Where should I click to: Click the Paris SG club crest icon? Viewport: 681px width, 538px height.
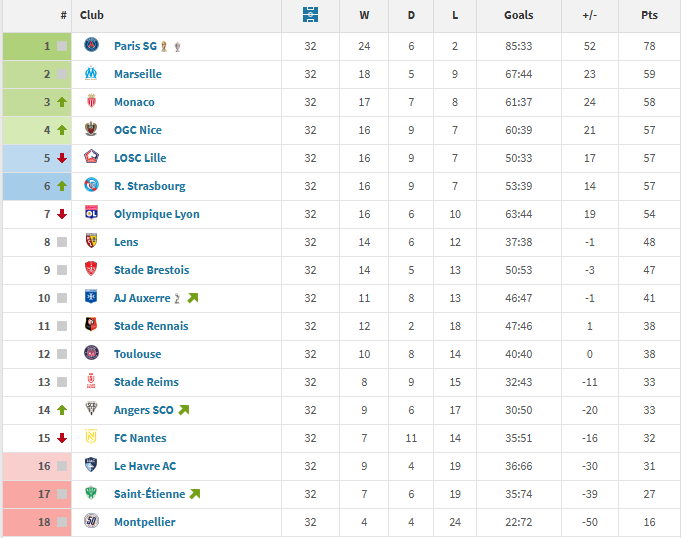click(92, 46)
